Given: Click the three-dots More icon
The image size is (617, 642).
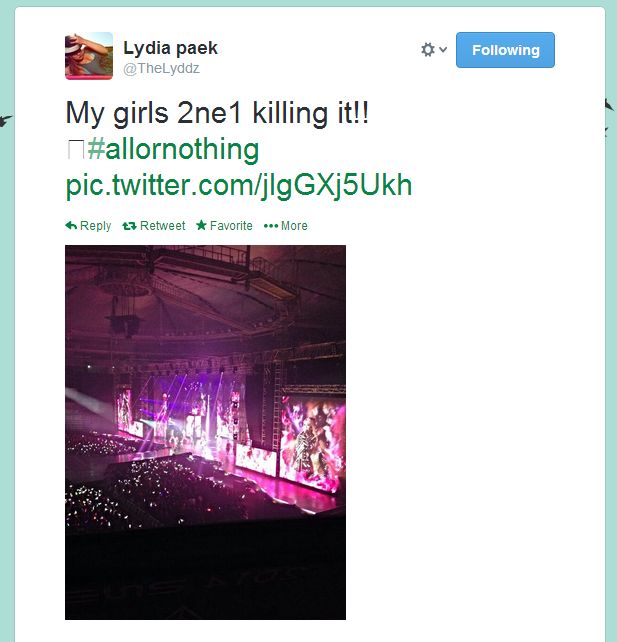Looking at the screenshot, I should coord(270,226).
